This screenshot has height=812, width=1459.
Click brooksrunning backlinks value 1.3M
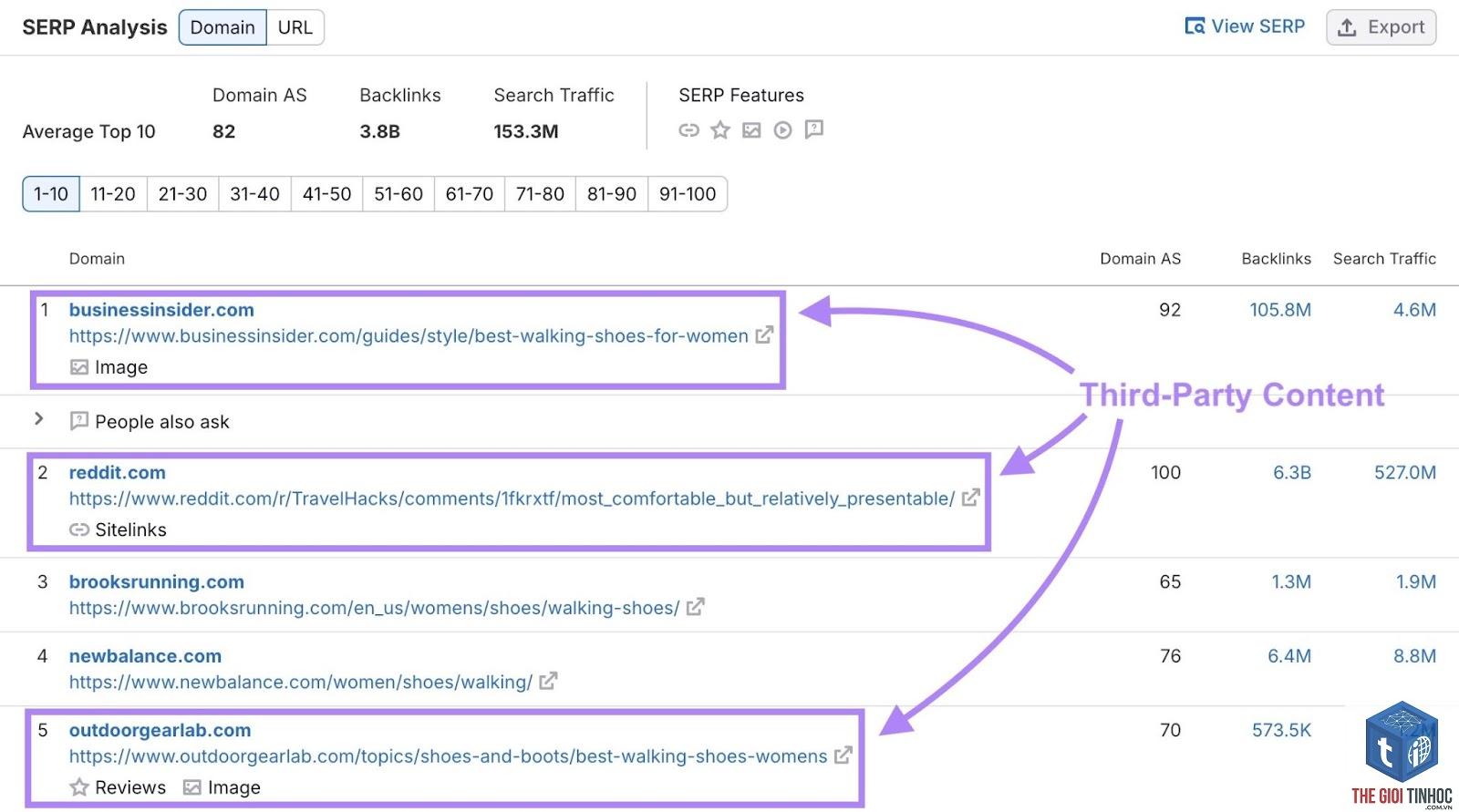click(1291, 581)
